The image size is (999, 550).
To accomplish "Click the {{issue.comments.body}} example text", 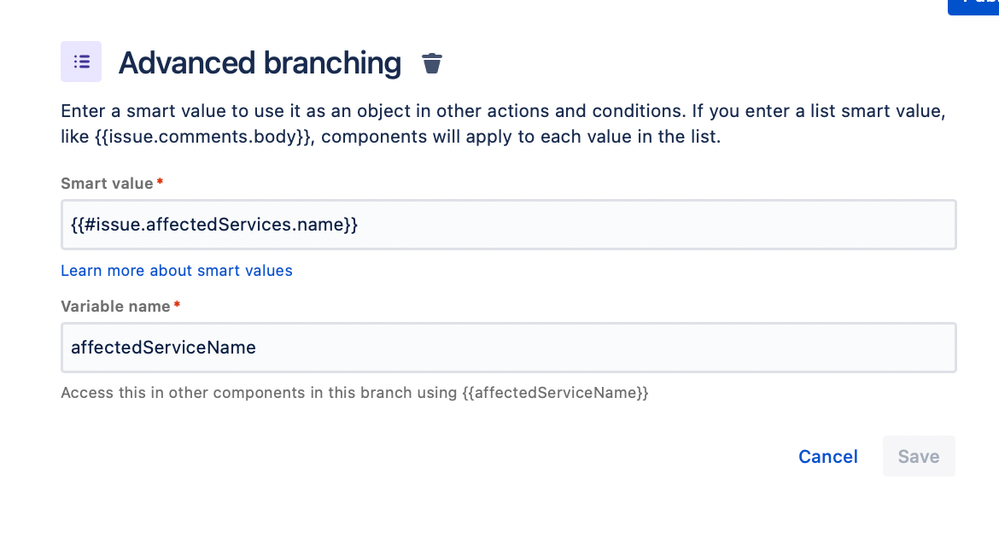I will pos(204,137).
